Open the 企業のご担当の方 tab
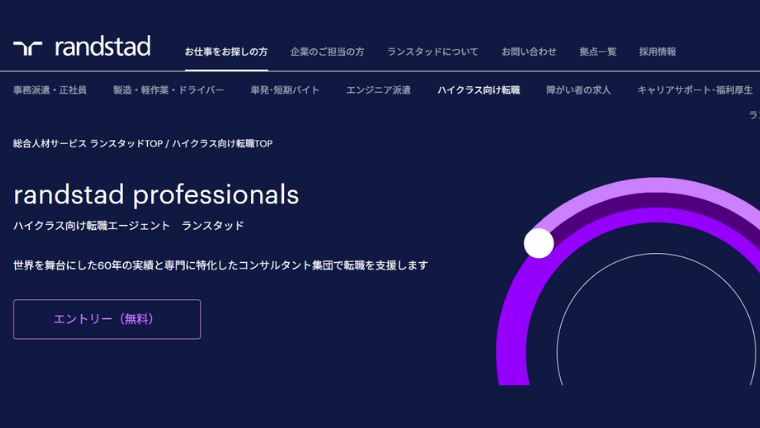 (327, 52)
